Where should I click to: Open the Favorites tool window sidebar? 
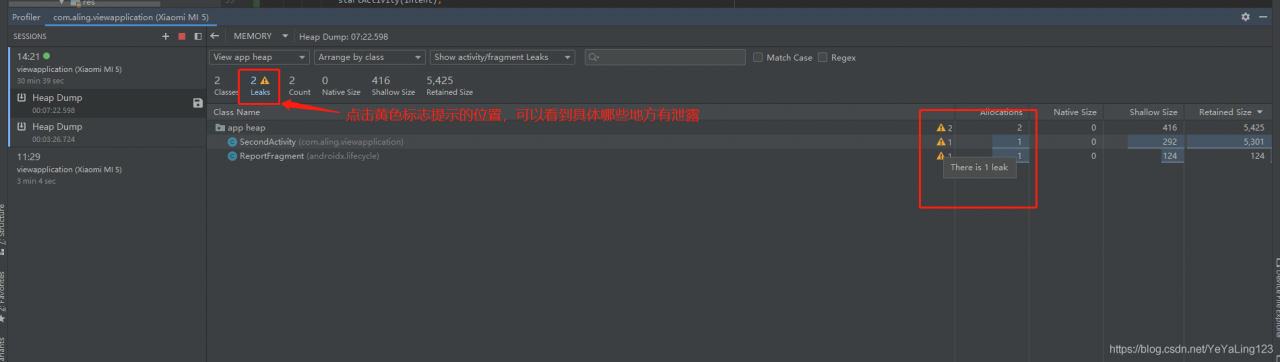(x=3, y=296)
